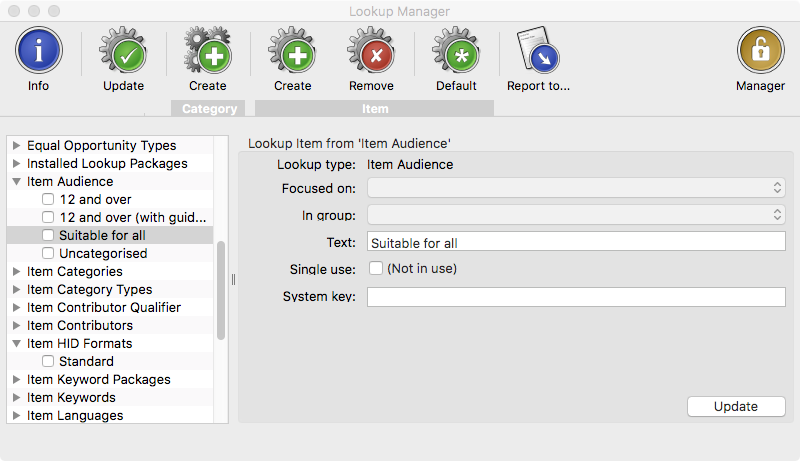Open the Report to... document icon
This screenshot has height=461, width=800.
(538, 50)
